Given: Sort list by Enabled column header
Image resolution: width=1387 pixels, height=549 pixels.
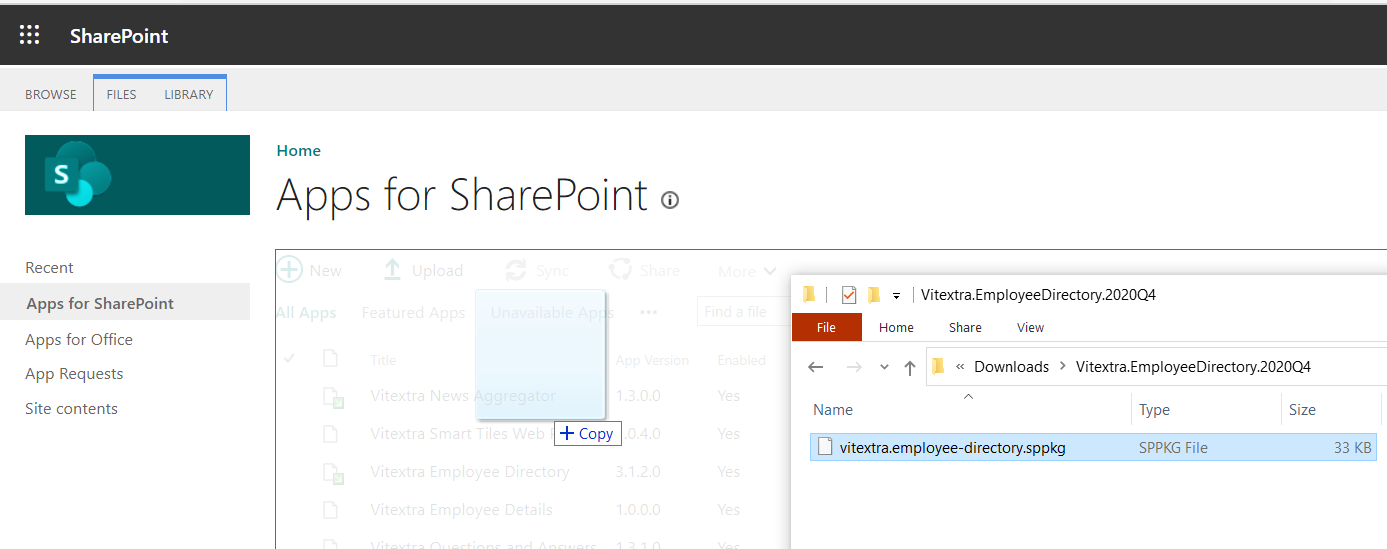Looking at the screenshot, I should (741, 360).
